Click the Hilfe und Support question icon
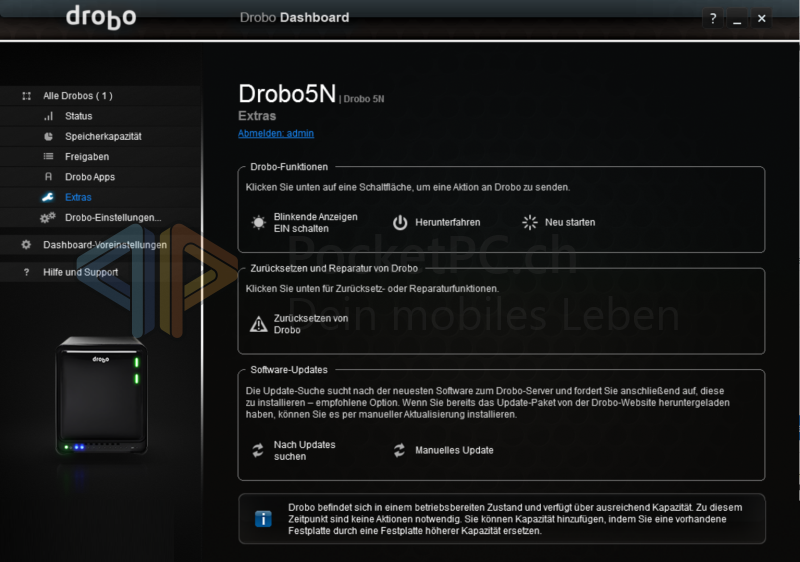Image resolution: width=800 pixels, height=562 pixels. (27, 272)
